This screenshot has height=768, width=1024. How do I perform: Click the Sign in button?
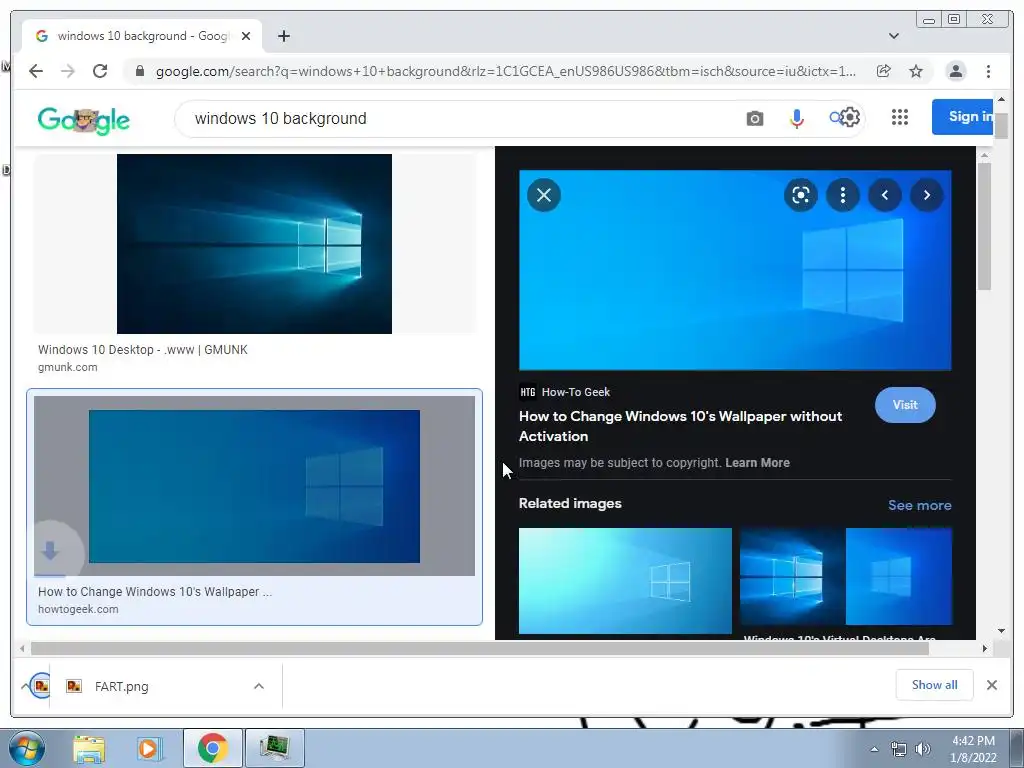coord(963,117)
